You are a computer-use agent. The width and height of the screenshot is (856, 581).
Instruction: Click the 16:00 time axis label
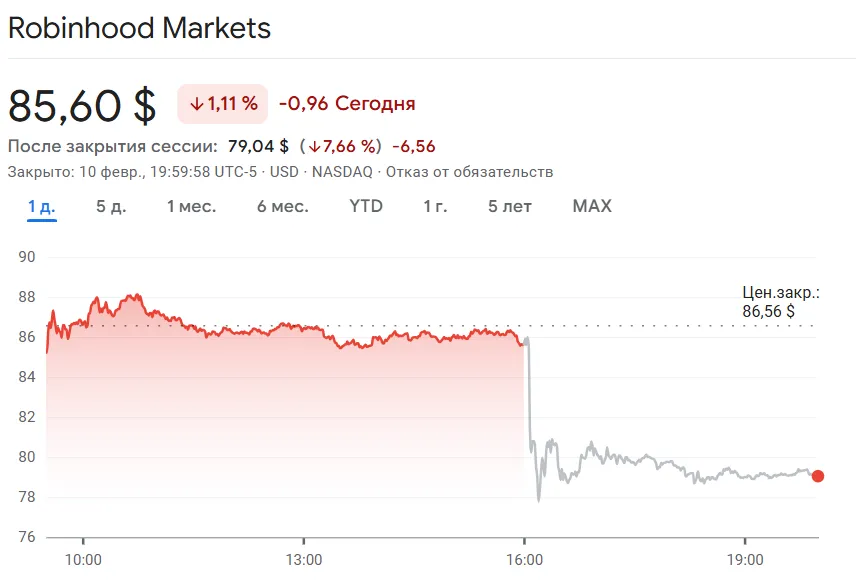click(x=525, y=558)
